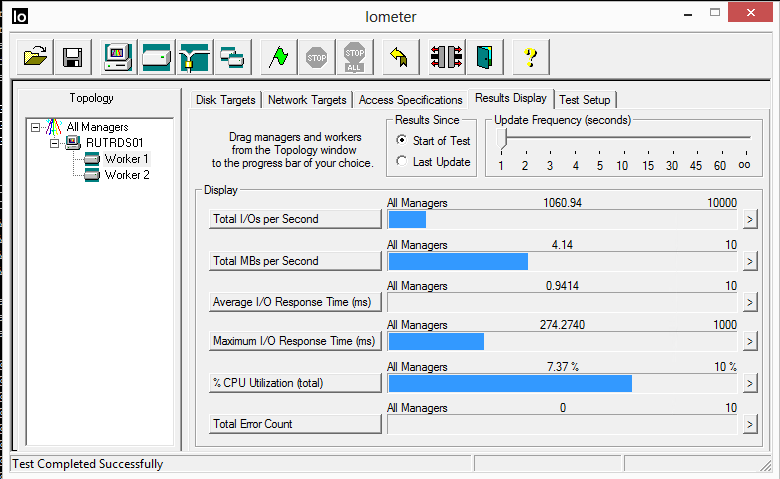Viewport: 780px width, 479px height.
Task: Select Worker 1 in the topology tree
Action: [x=126, y=159]
